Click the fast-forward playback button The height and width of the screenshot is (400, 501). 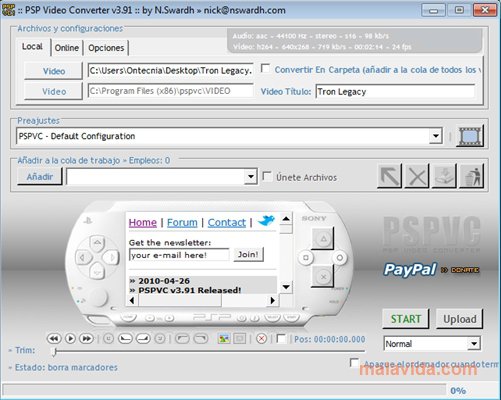pos(86,339)
